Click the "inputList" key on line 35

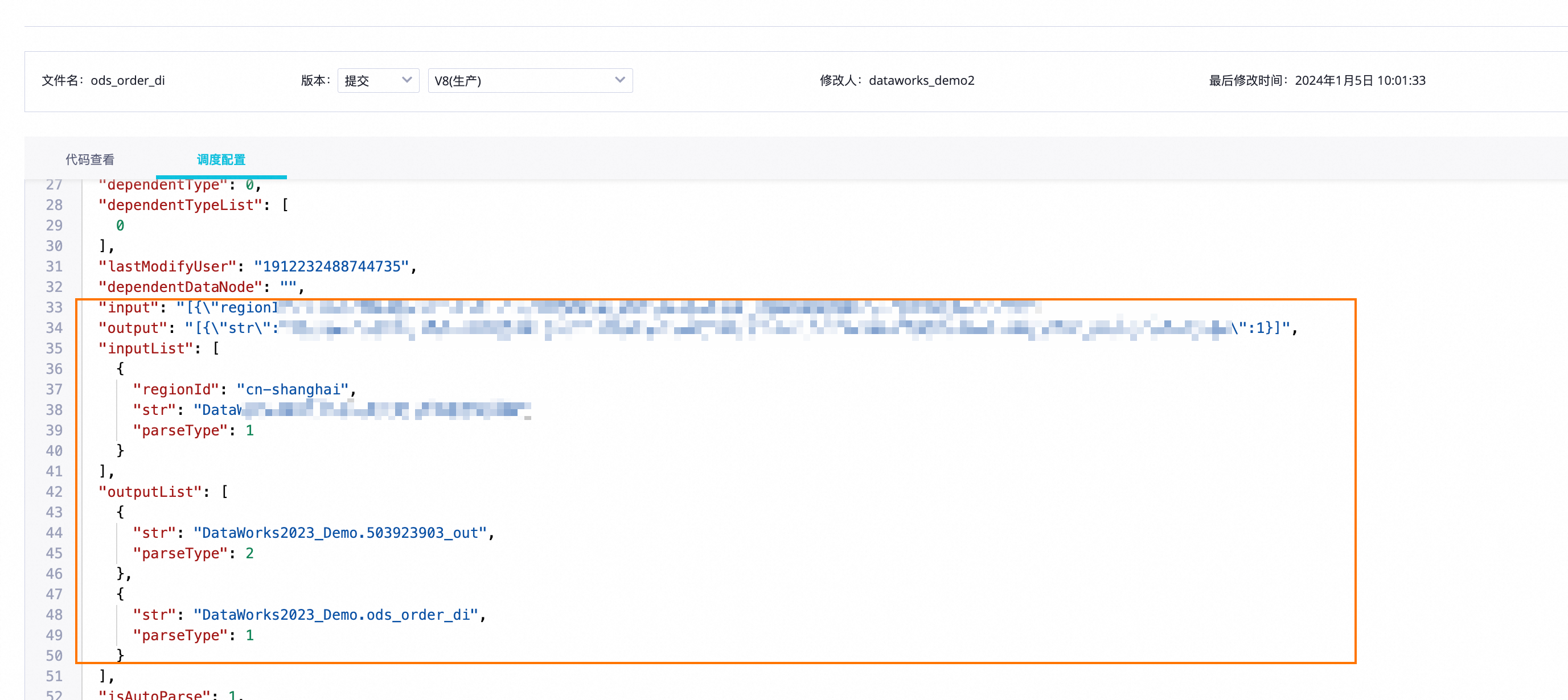point(146,348)
